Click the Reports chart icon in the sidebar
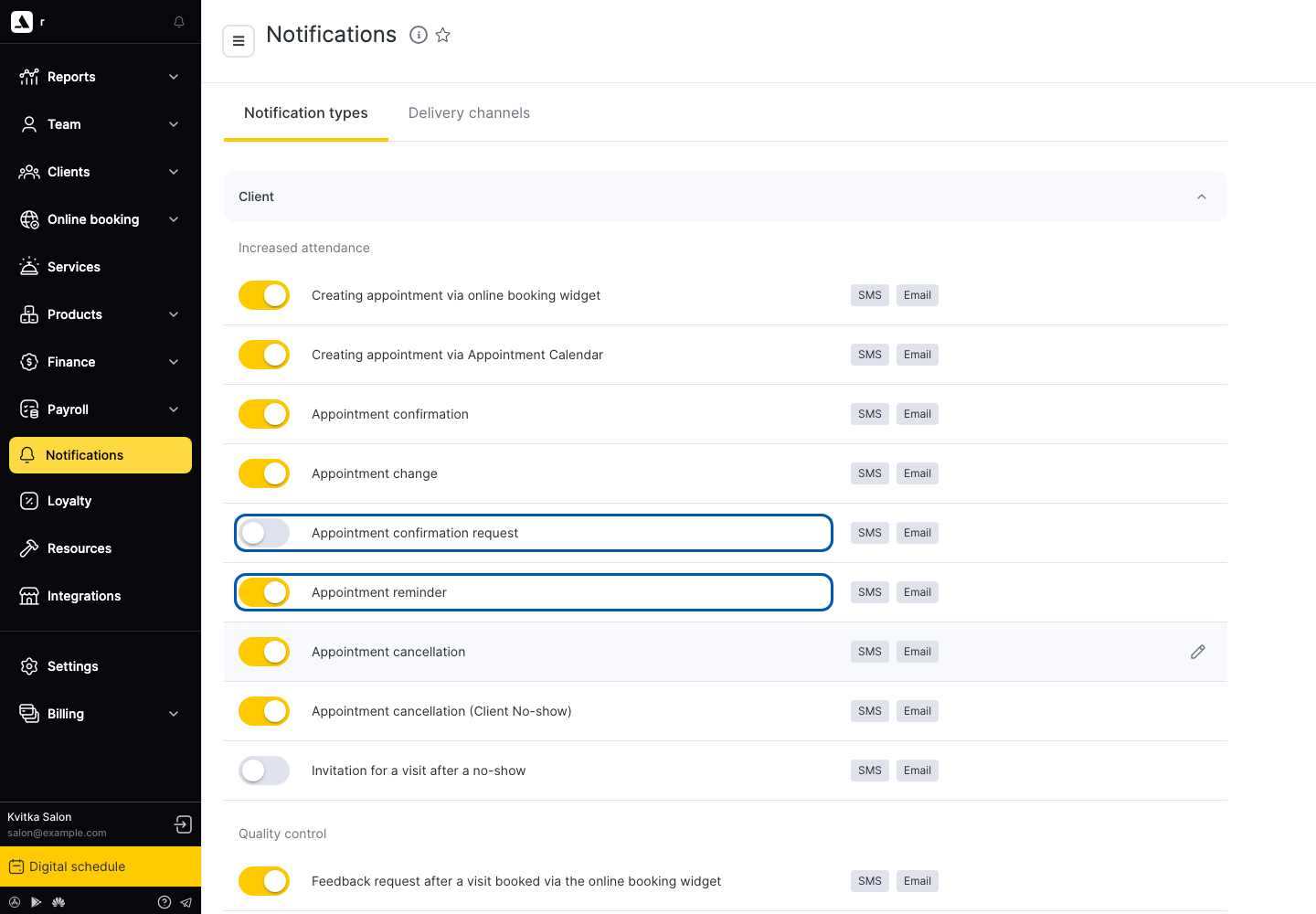Screen dimensions: 1316x914 click(29, 77)
